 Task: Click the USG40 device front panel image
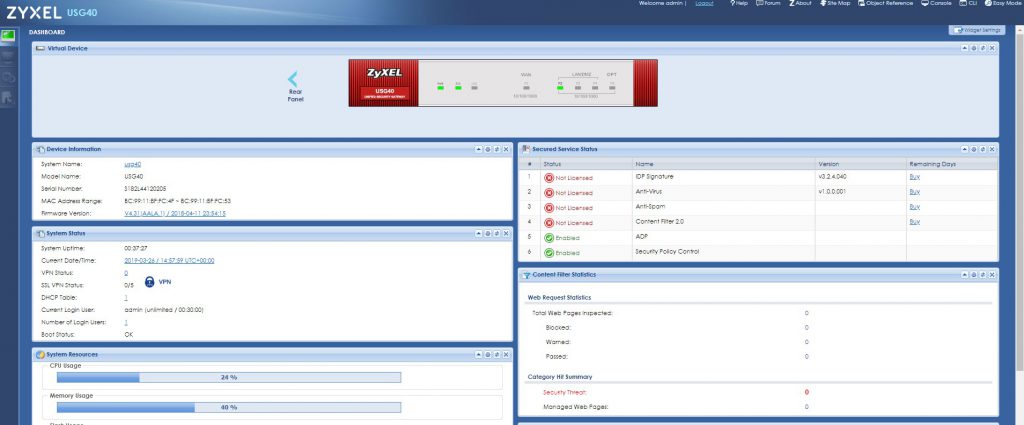click(x=503, y=83)
